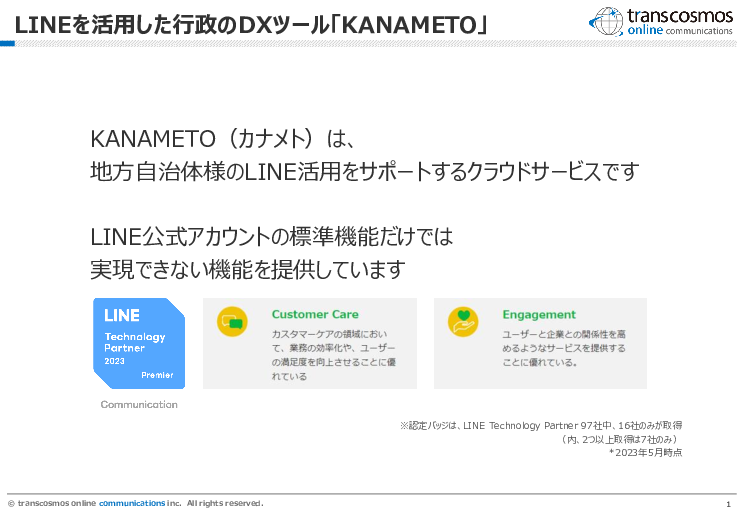This screenshot has width=737, height=510.
Task: Select the Engagement heading
Action: (539, 314)
